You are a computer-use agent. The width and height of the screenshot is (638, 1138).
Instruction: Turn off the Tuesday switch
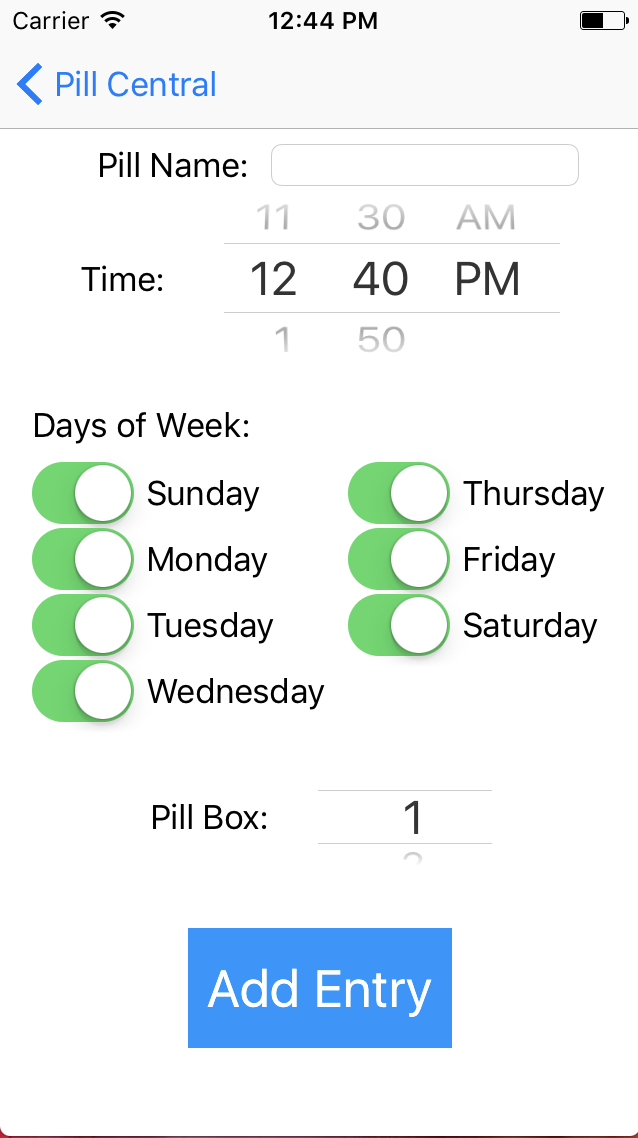83,625
